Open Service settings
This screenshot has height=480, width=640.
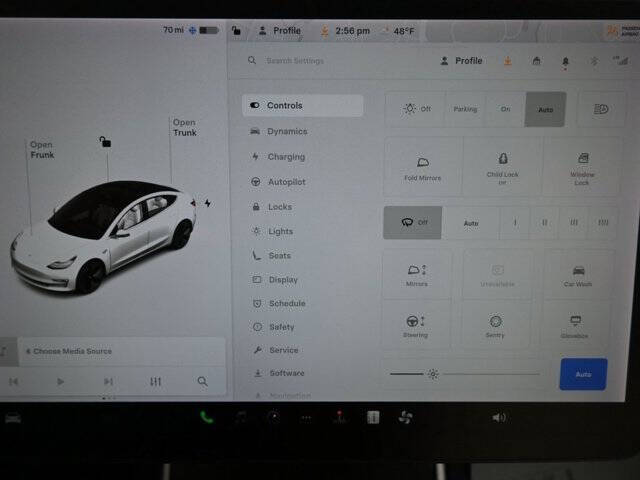pyautogui.click(x=276, y=350)
